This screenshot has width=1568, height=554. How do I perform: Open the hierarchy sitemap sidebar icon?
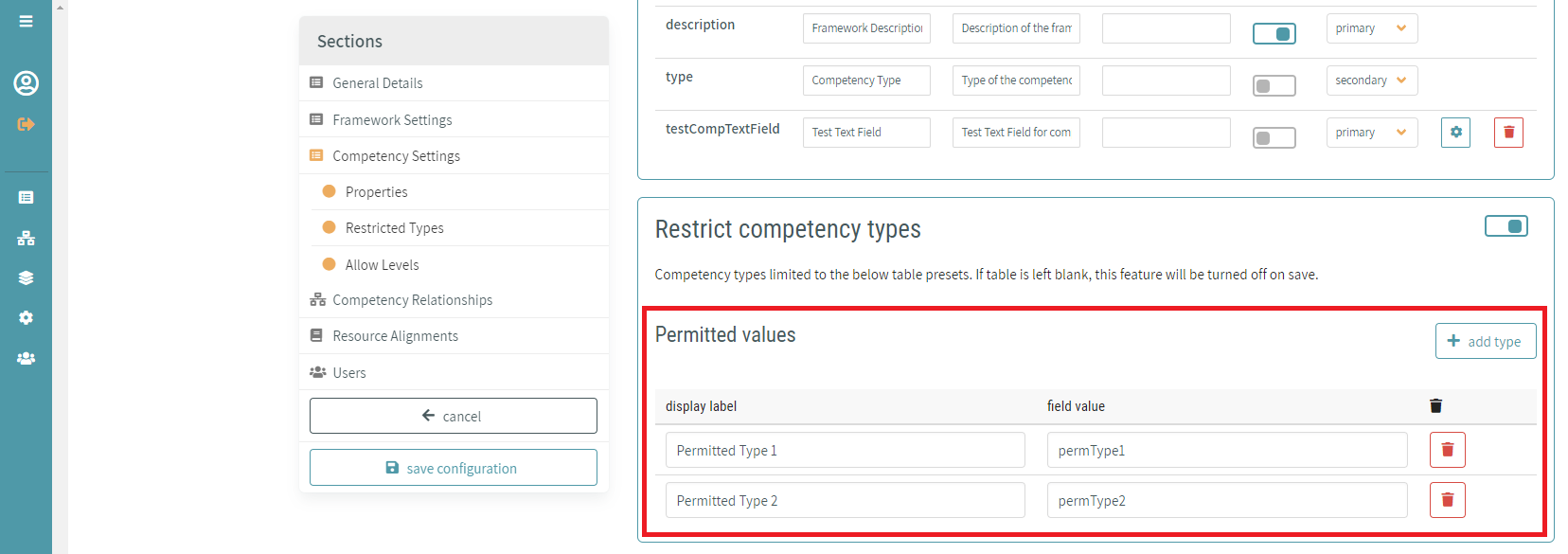click(x=26, y=238)
